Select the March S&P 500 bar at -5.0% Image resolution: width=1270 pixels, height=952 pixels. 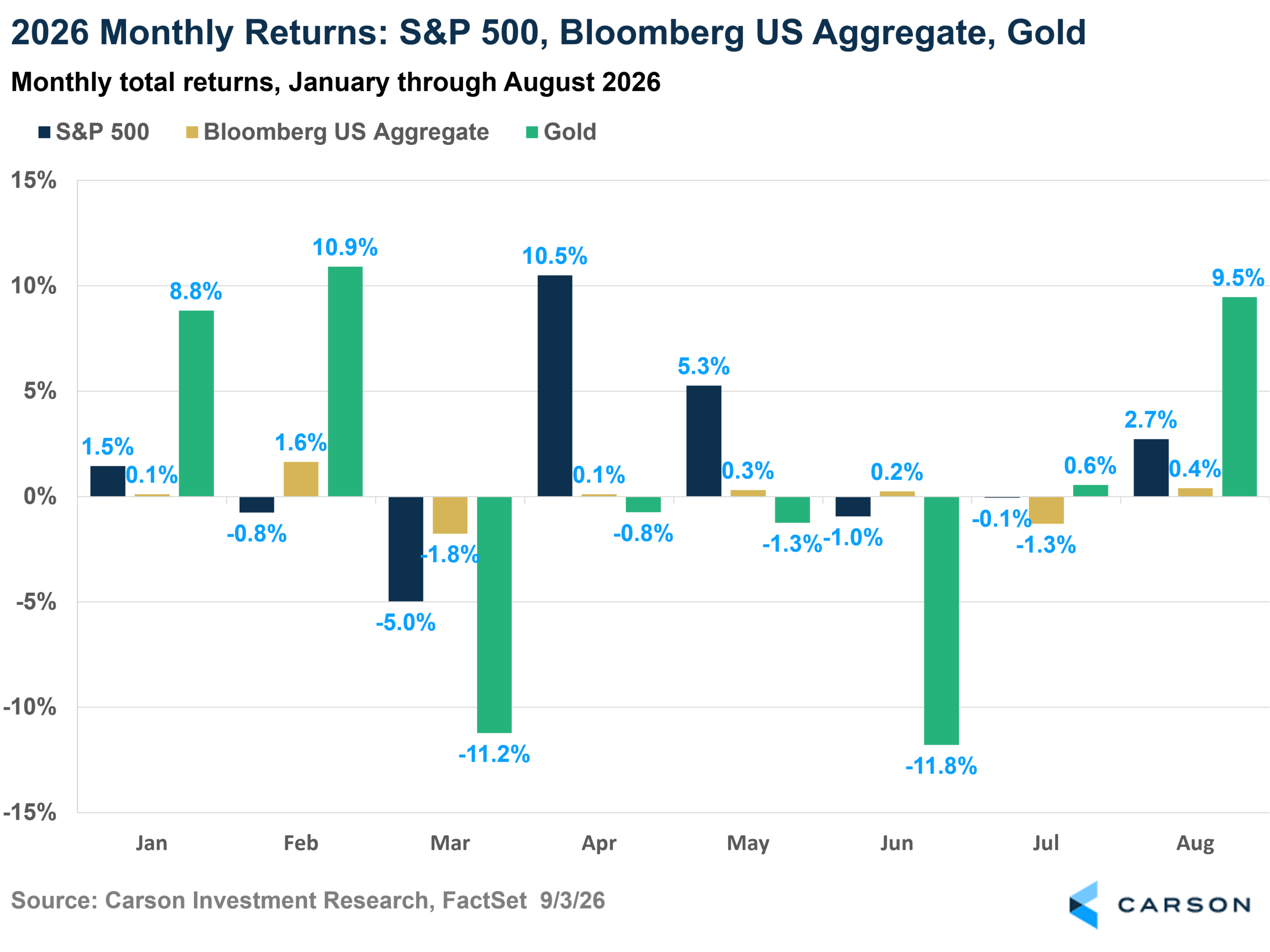406,549
